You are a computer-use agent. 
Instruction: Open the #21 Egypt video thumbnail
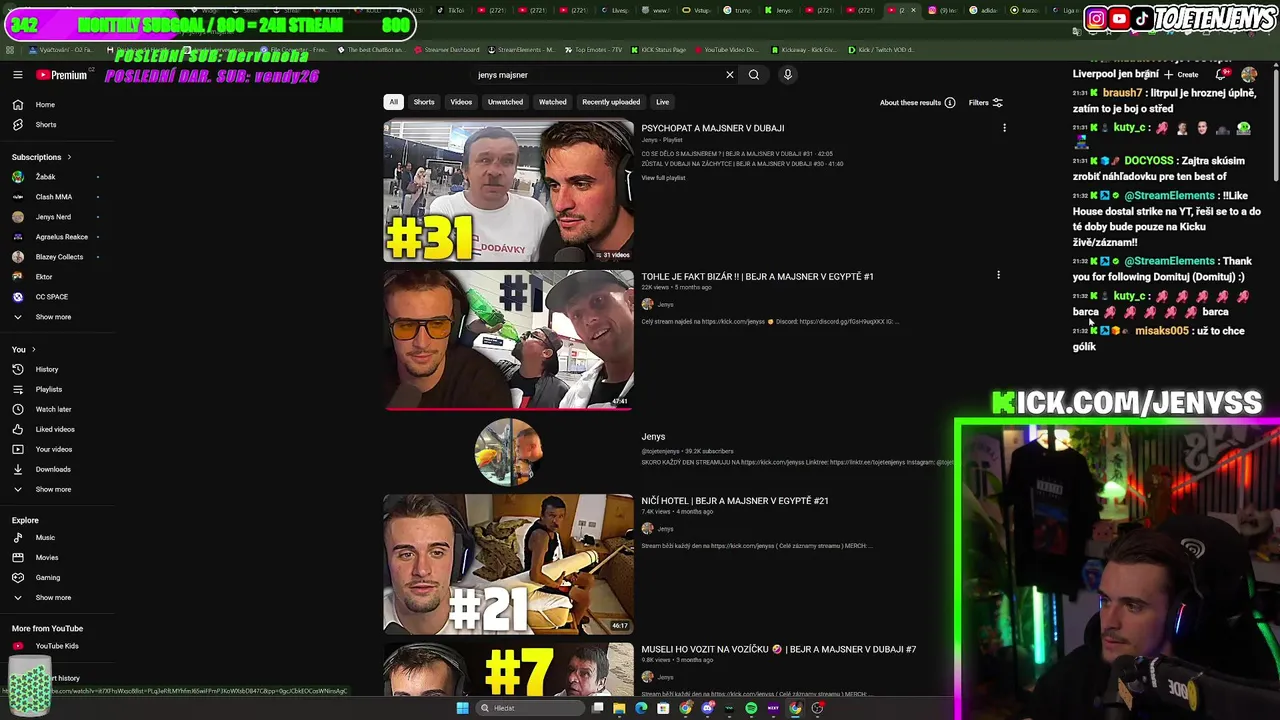point(508,564)
